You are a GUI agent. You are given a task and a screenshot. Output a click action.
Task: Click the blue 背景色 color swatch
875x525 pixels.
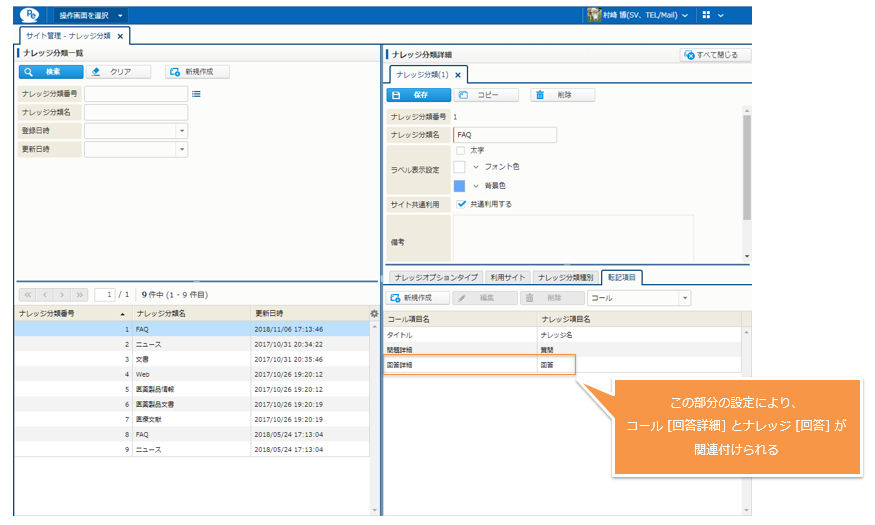pyautogui.click(x=460, y=186)
